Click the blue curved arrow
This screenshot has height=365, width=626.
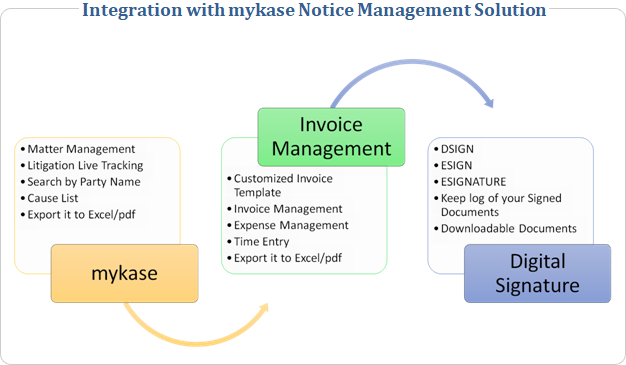pyautogui.click(x=412, y=83)
